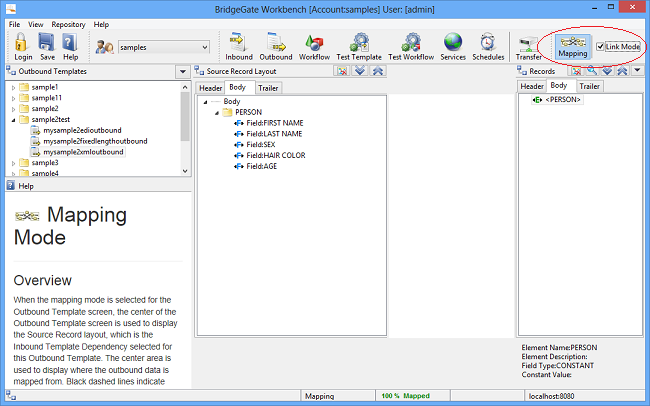Open the Inbound templates view
650x406 pixels.
click(238, 46)
